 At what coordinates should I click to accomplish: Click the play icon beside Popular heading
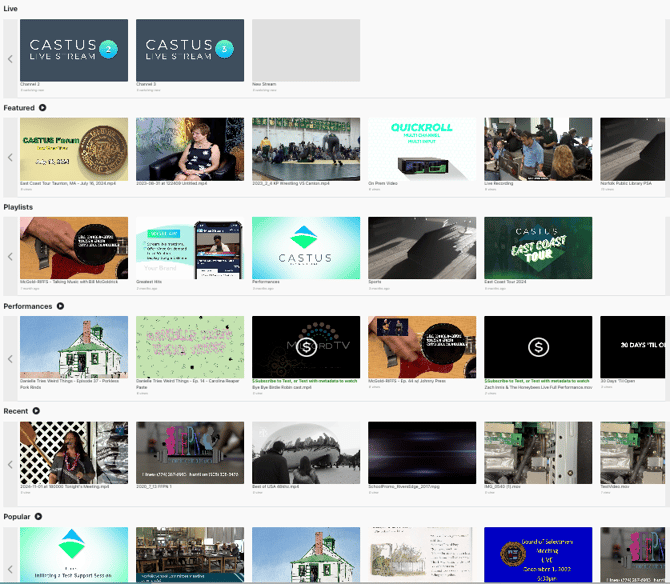[38, 516]
